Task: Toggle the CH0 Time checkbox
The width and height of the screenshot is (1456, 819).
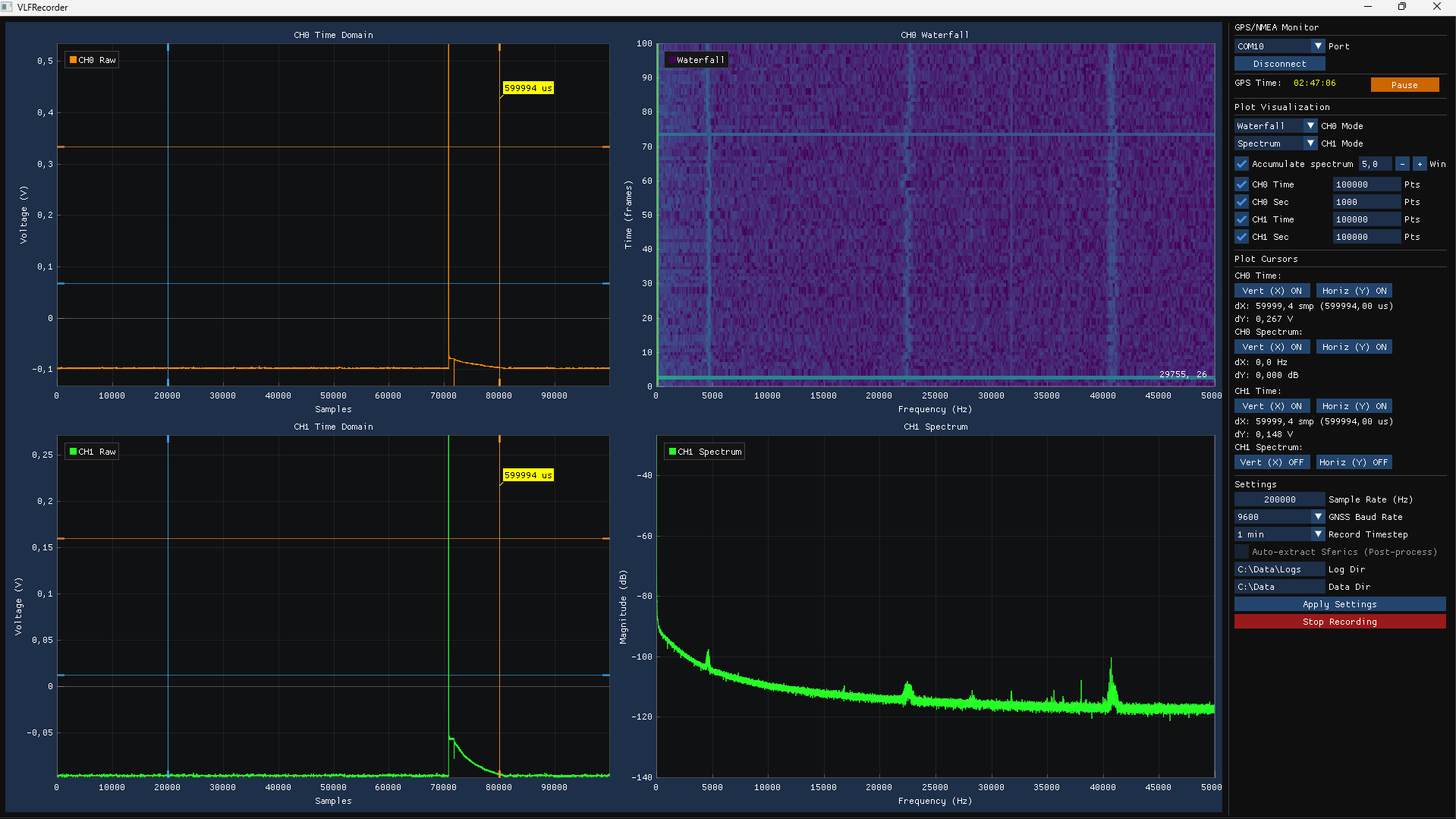Action: pyautogui.click(x=1241, y=184)
